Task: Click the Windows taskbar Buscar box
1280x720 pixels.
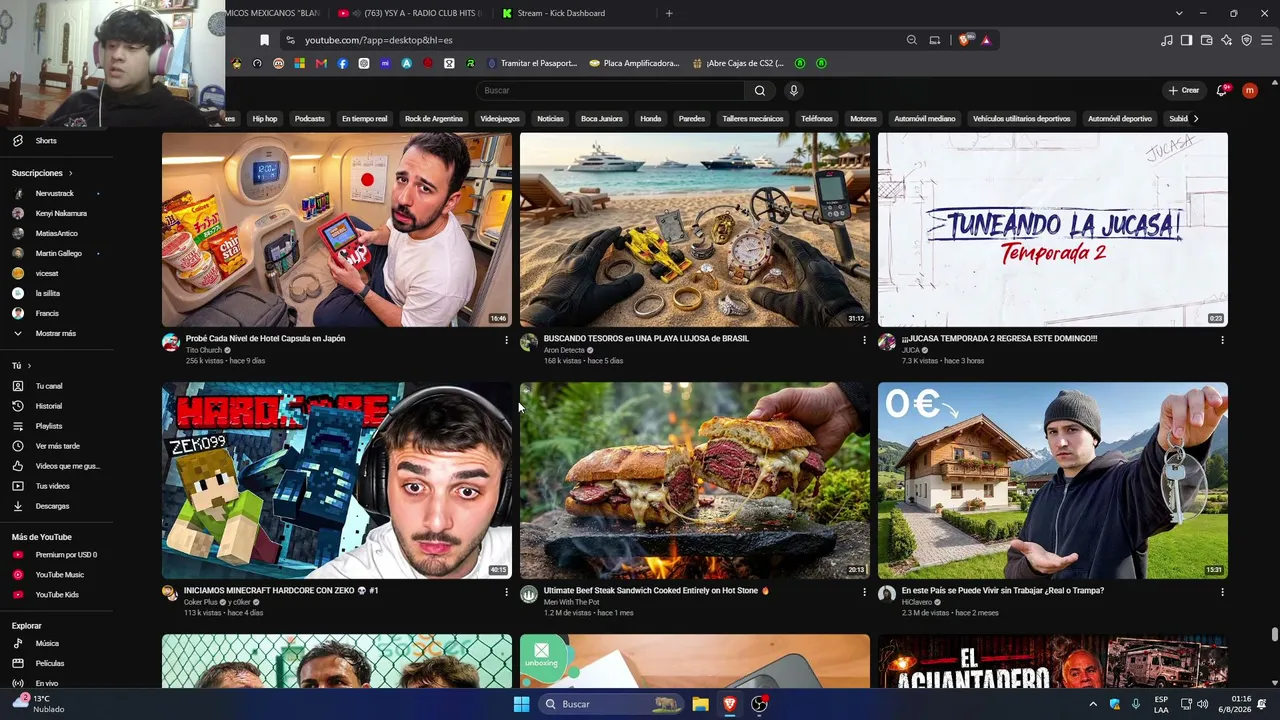Action: pos(610,704)
